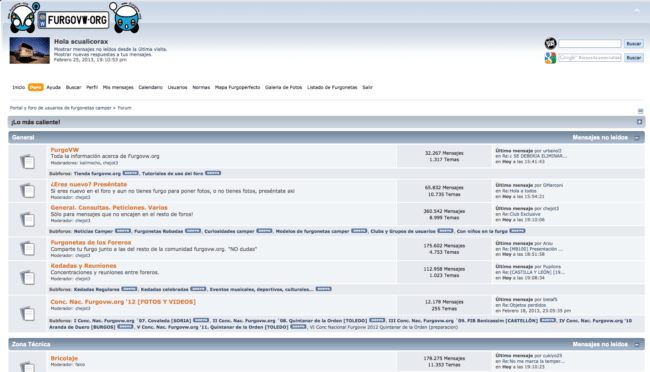Go to Inicio menu item
Screen dimensions: 650x372
[x=19, y=87]
